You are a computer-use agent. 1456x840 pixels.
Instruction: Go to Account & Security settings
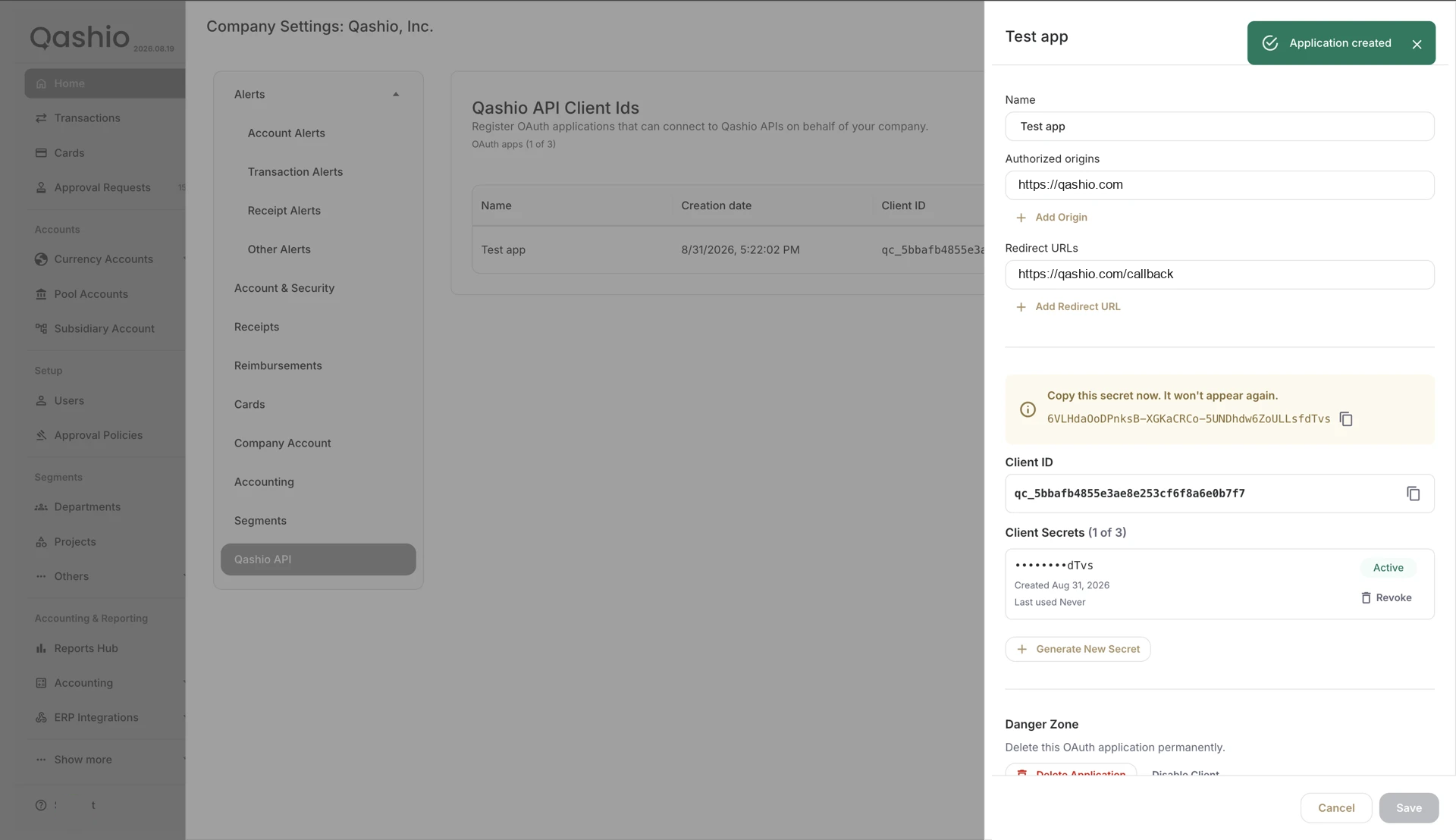pyautogui.click(x=284, y=288)
